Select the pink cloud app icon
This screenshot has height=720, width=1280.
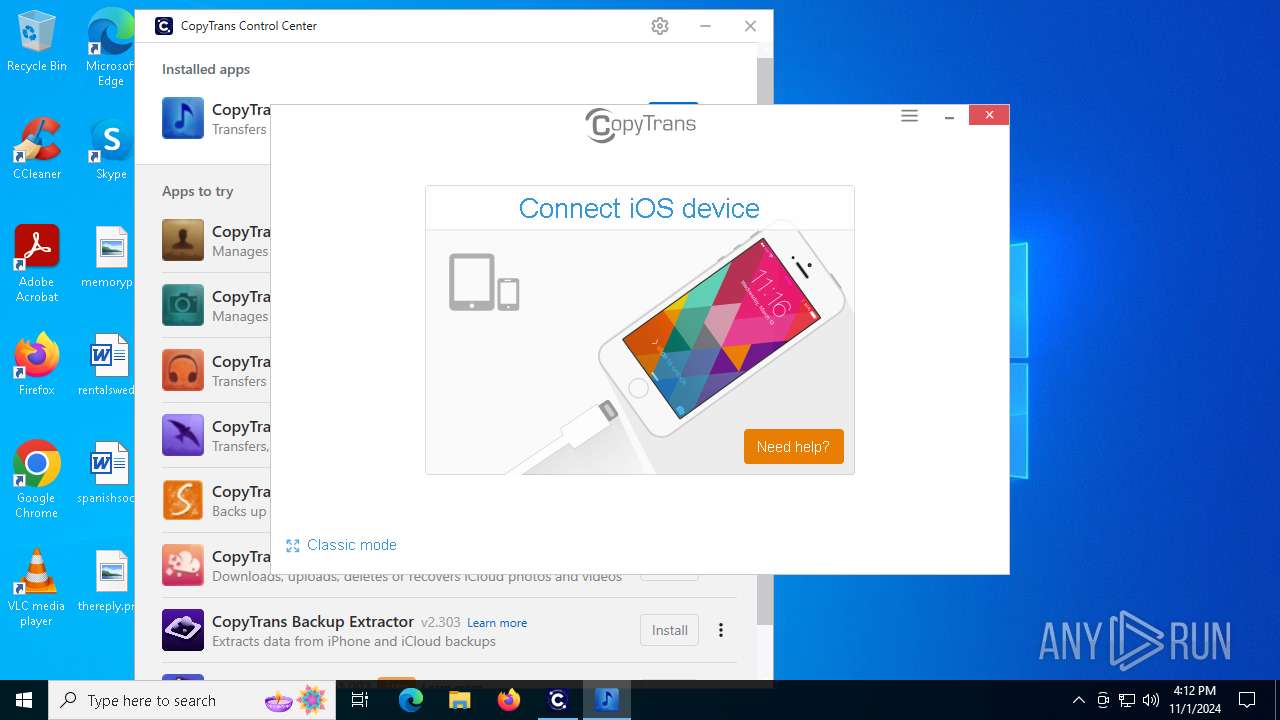pyautogui.click(x=183, y=565)
